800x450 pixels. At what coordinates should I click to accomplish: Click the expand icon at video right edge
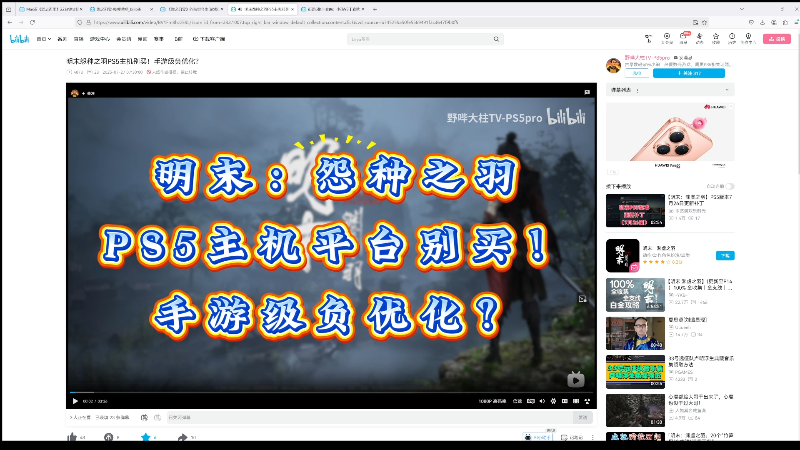[x=582, y=298]
